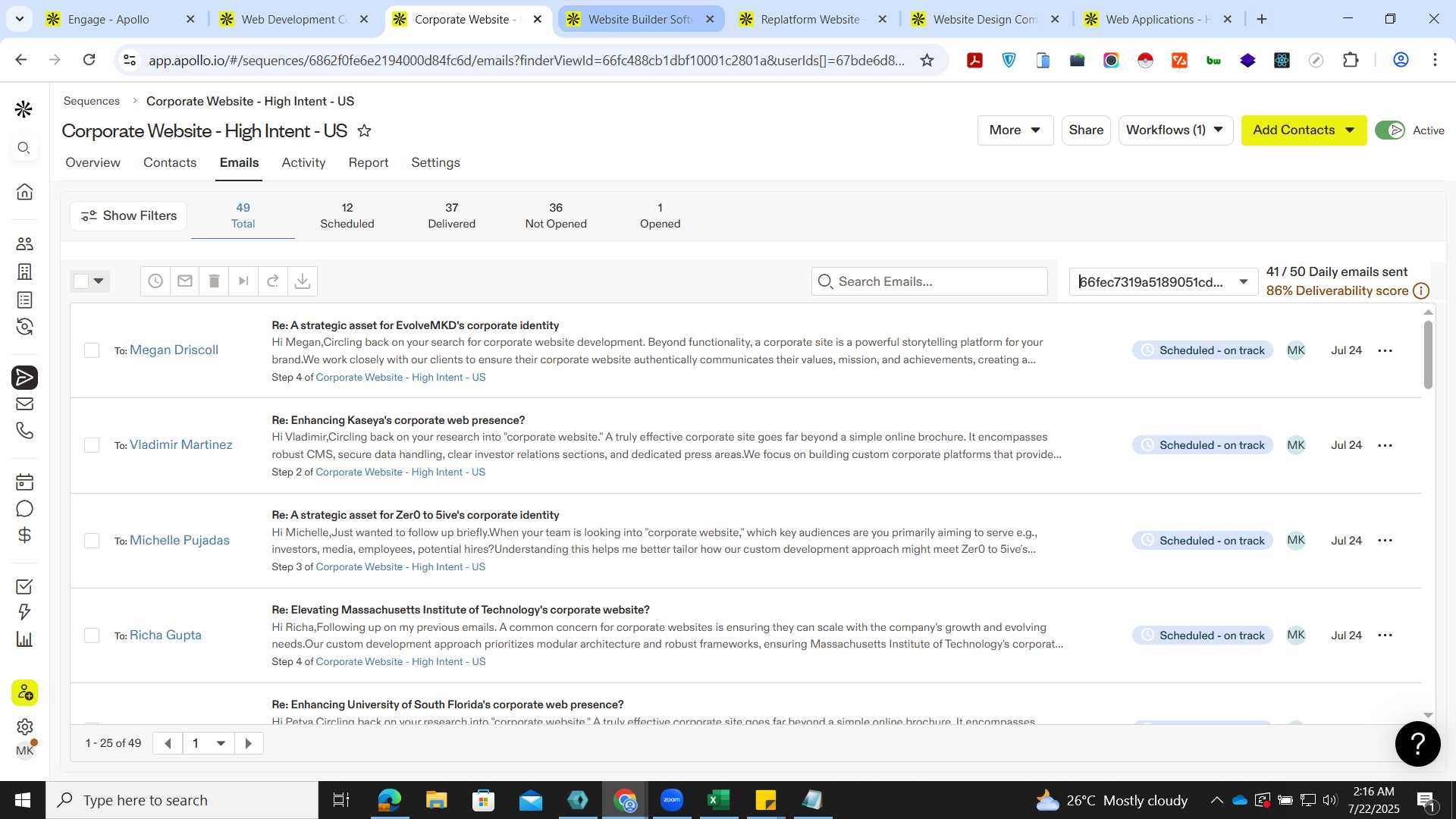Check the Vladimir Martinez email row
Screen dimensions: 1456x819
(x=92, y=445)
